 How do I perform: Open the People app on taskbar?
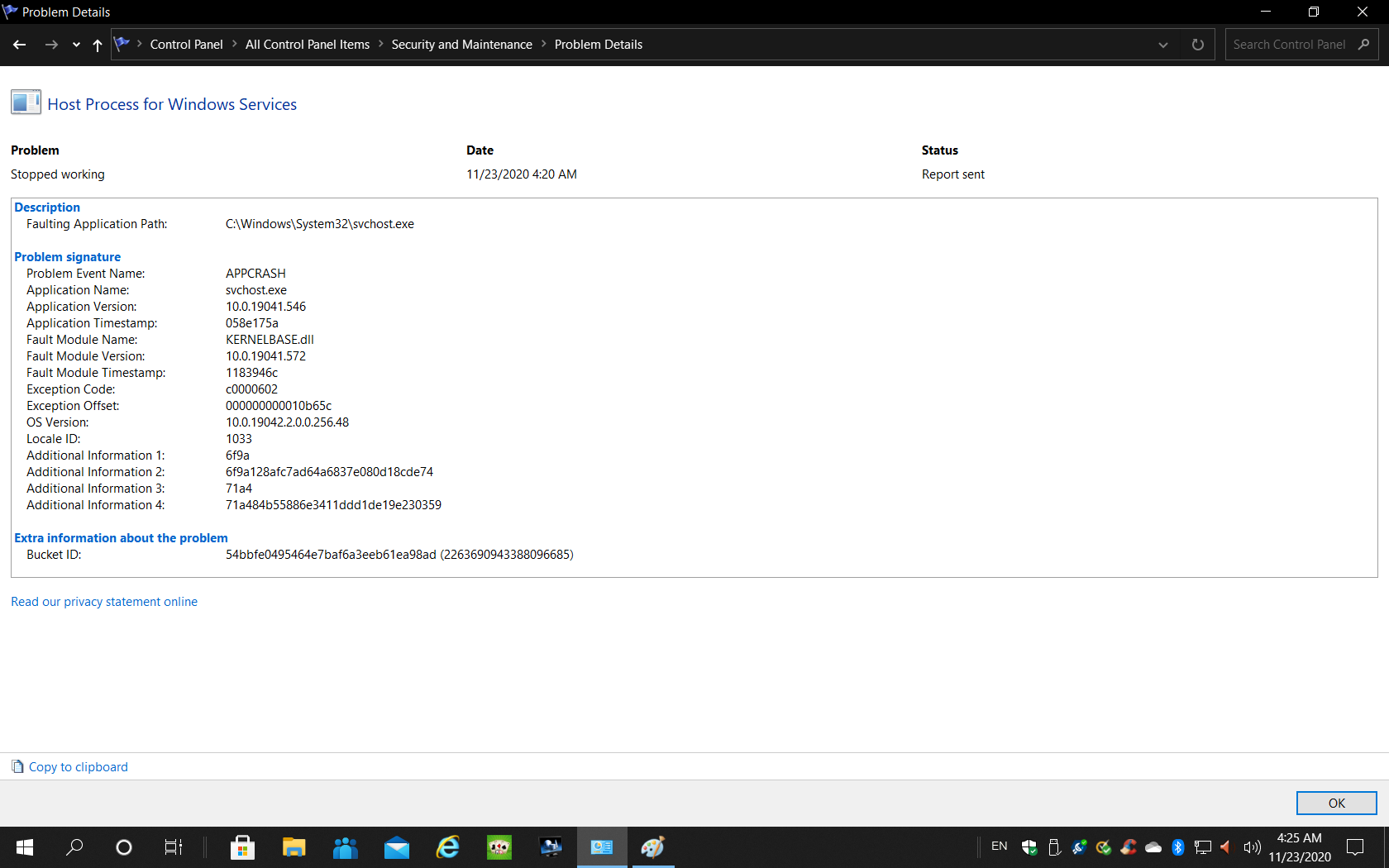(345, 847)
